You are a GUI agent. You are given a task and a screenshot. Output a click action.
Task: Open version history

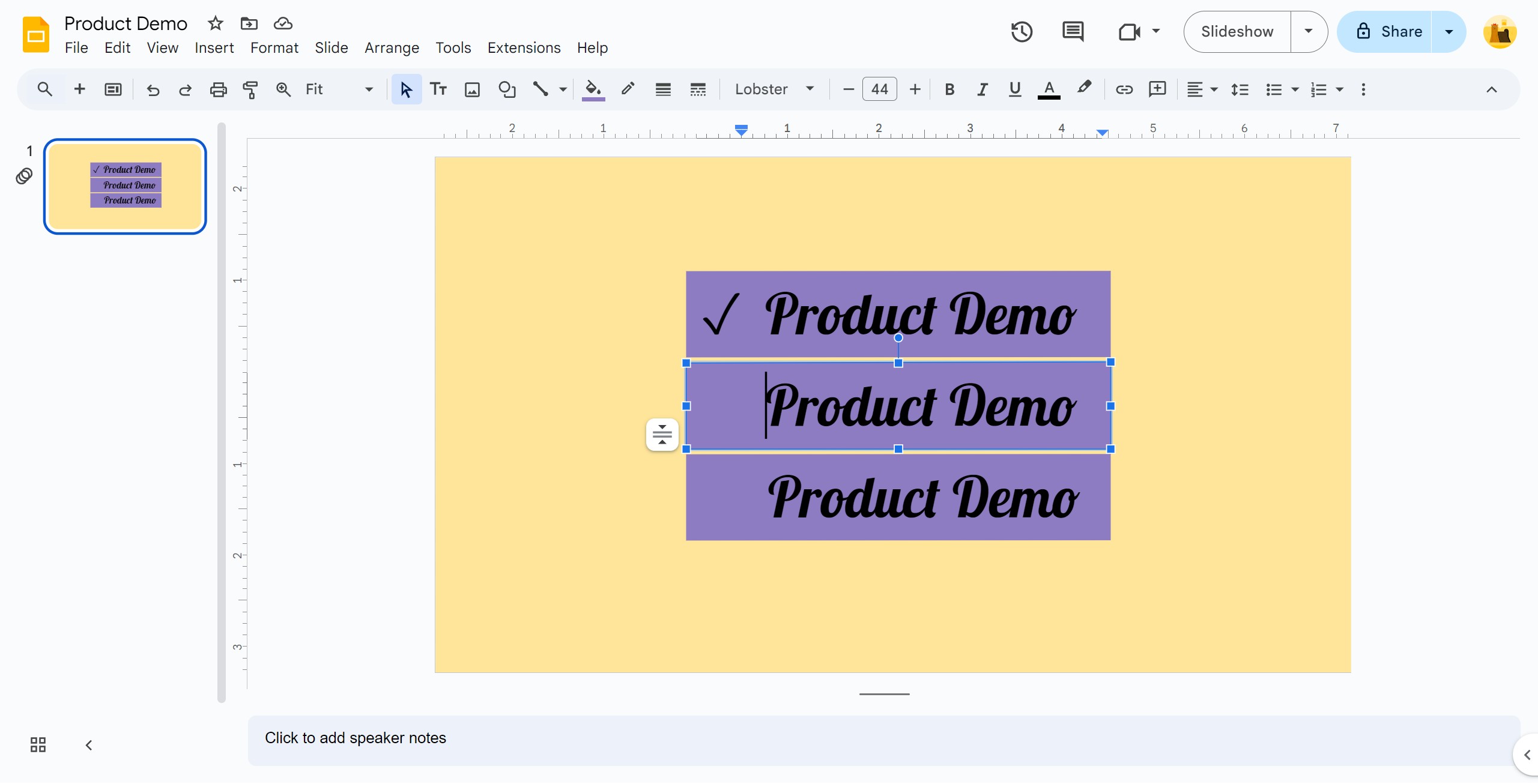point(1022,31)
